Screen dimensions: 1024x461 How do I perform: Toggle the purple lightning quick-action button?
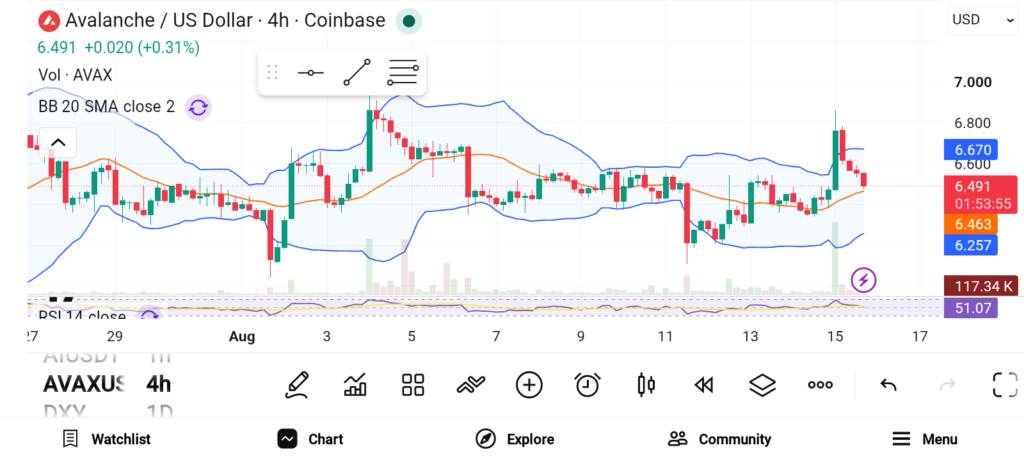(863, 280)
